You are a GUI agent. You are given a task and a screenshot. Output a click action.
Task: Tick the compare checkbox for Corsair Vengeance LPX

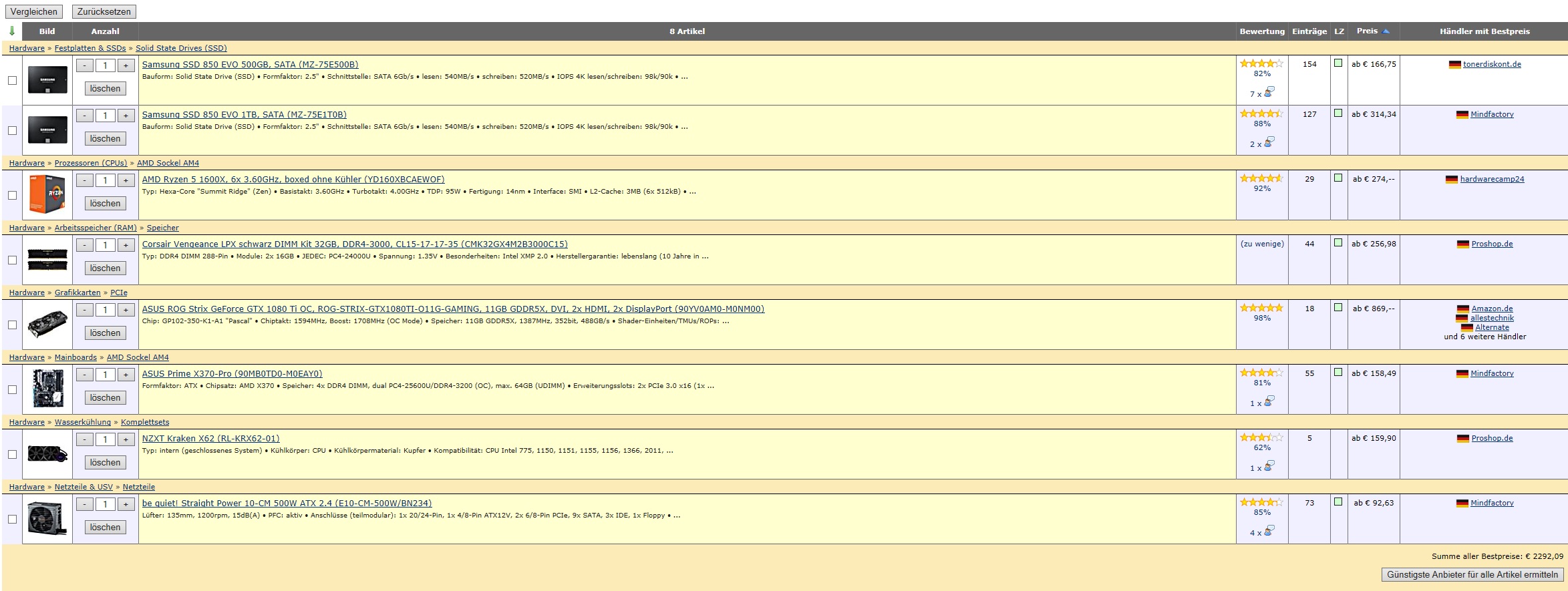point(12,260)
